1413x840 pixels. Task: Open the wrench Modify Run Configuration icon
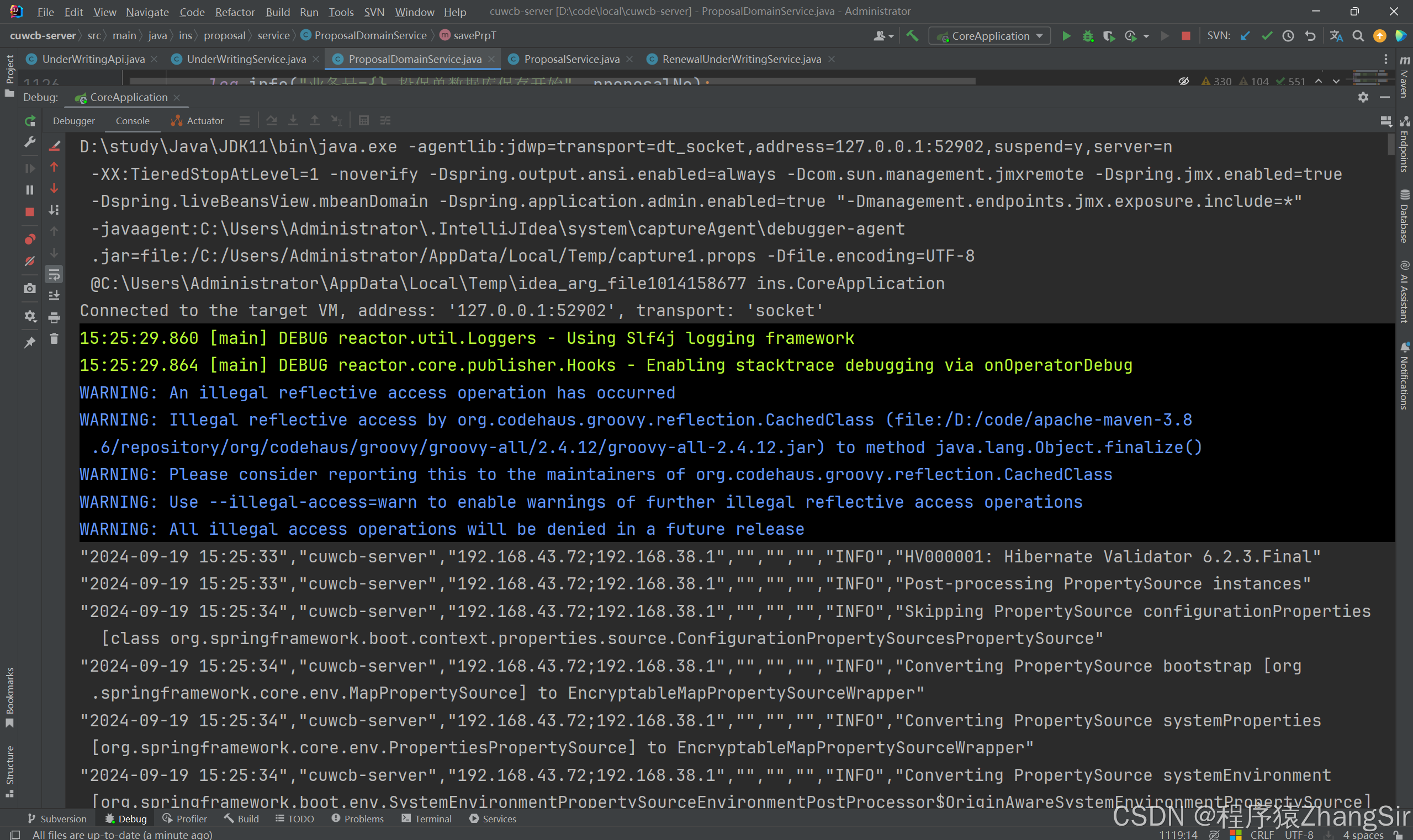pyautogui.click(x=30, y=141)
